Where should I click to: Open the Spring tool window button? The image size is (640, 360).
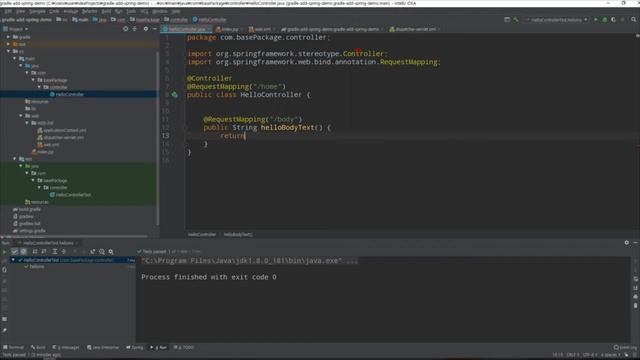[135, 347]
